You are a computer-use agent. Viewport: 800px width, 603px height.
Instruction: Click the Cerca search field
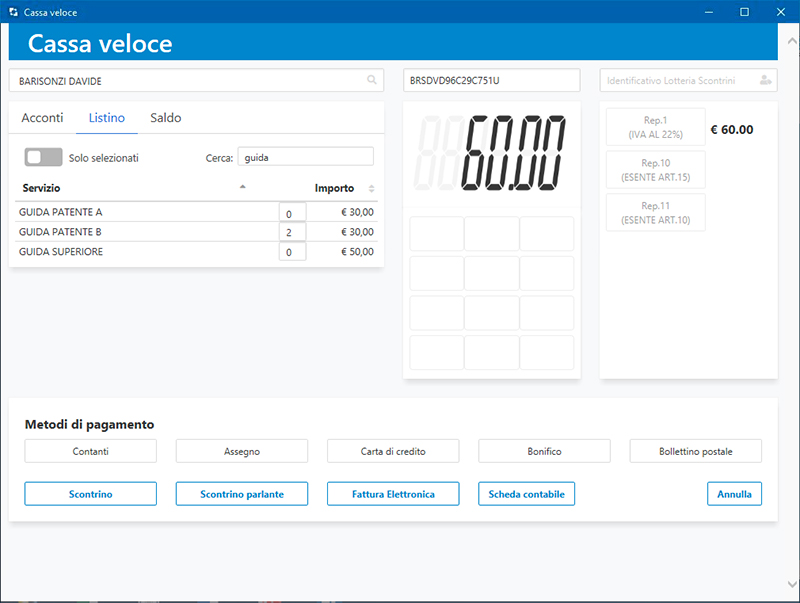tap(305, 157)
